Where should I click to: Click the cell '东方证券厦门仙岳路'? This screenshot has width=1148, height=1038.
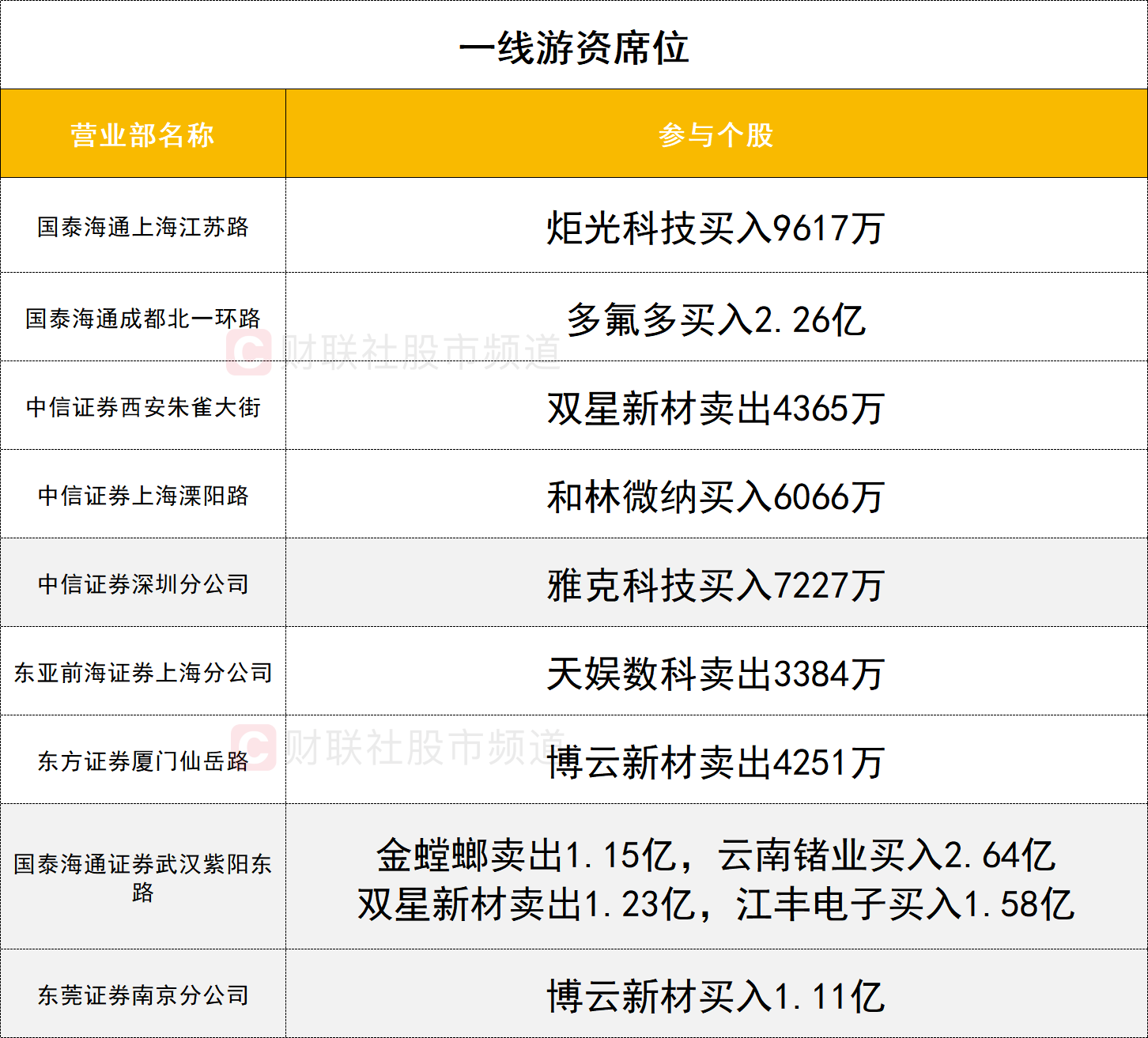point(143,761)
